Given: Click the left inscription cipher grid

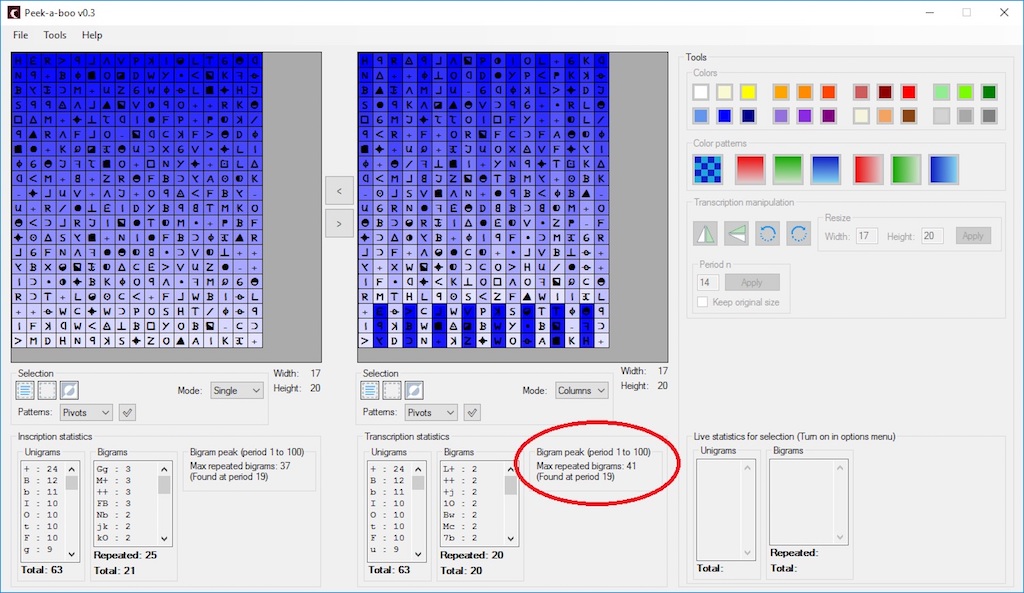Looking at the screenshot, I should pos(137,200).
